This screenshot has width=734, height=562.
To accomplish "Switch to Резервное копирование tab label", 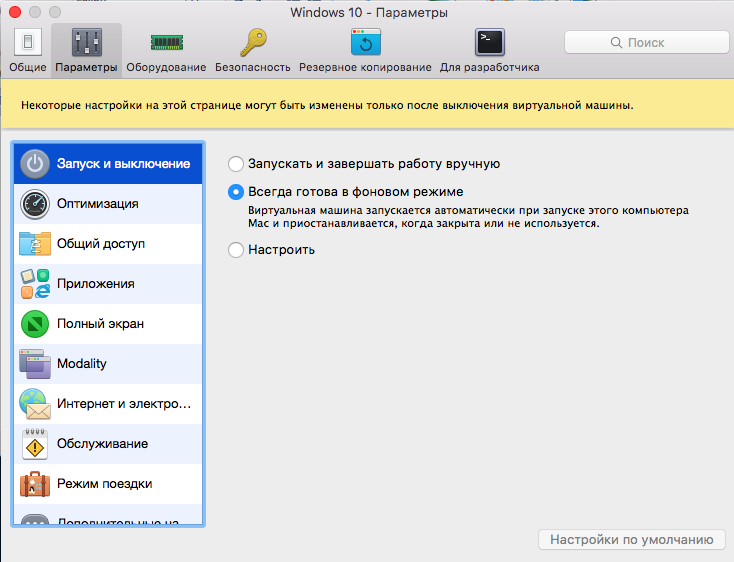I will point(365,67).
